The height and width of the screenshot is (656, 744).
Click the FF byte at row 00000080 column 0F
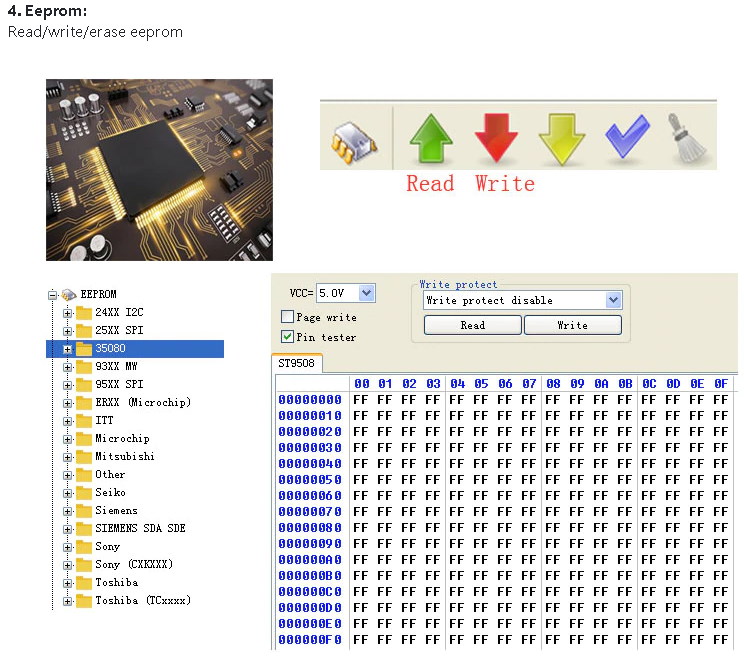[720, 528]
